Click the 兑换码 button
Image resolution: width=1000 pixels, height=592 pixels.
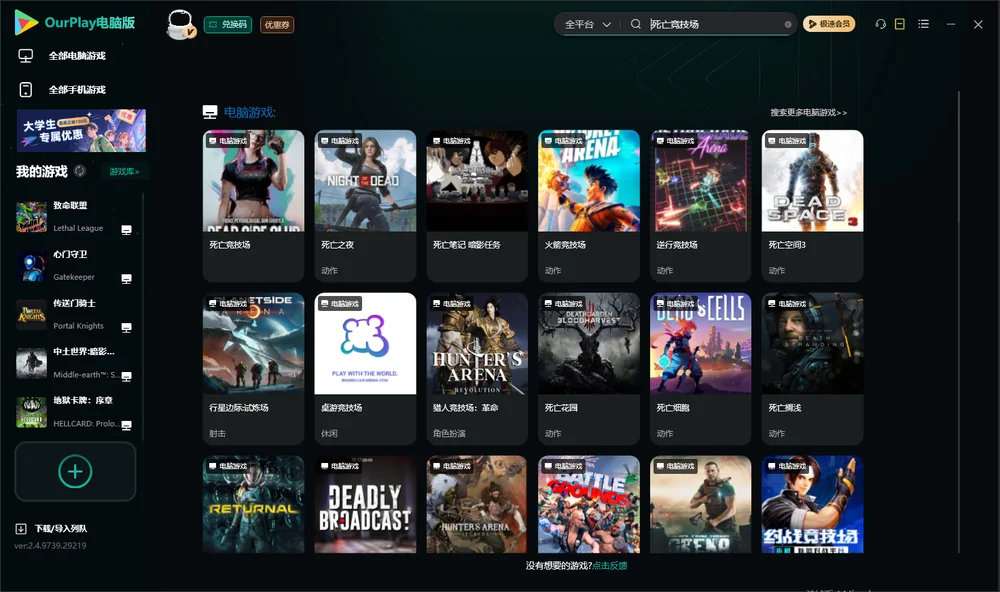(x=228, y=25)
